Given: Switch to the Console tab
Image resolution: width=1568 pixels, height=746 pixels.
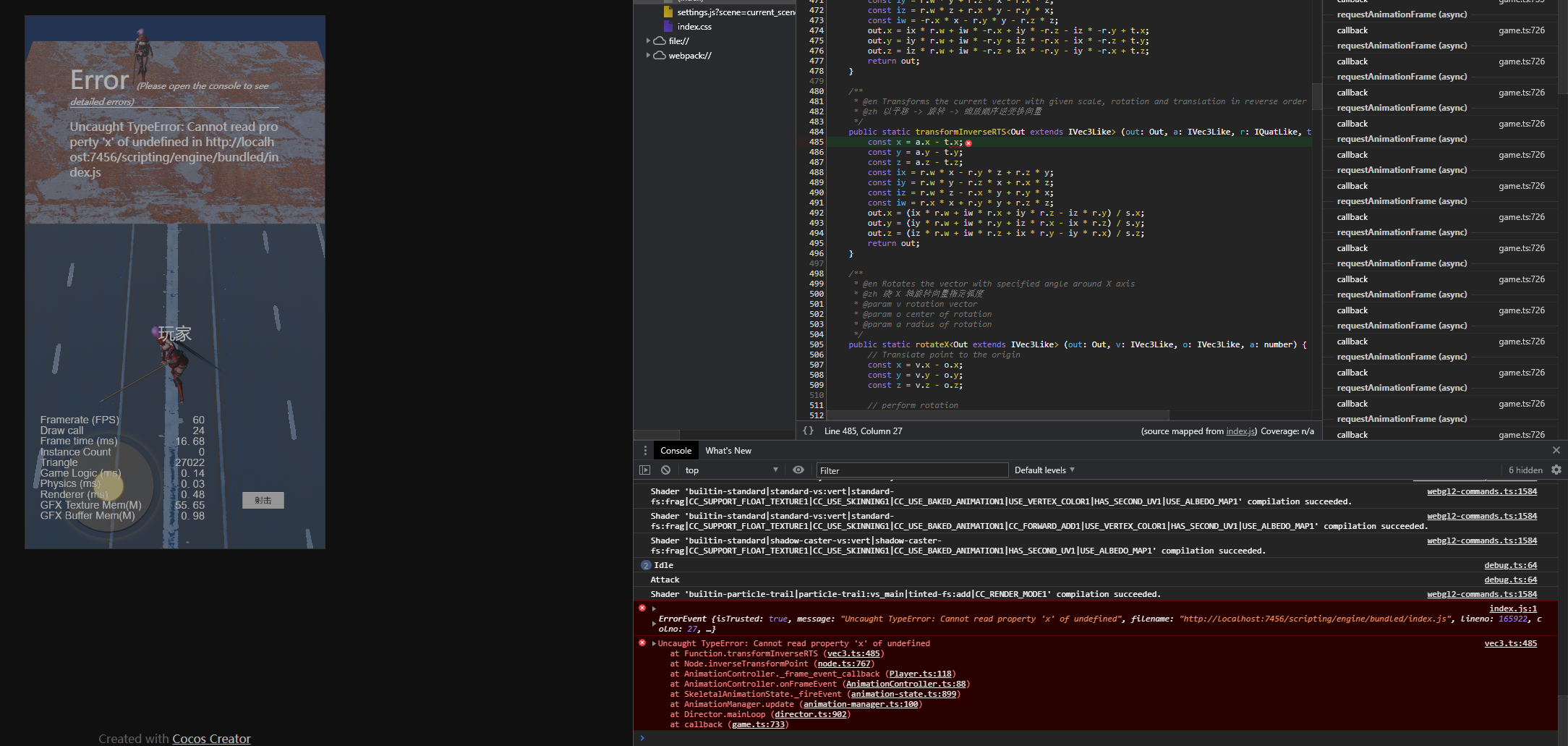Looking at the screenshot, I should point(676,450).
